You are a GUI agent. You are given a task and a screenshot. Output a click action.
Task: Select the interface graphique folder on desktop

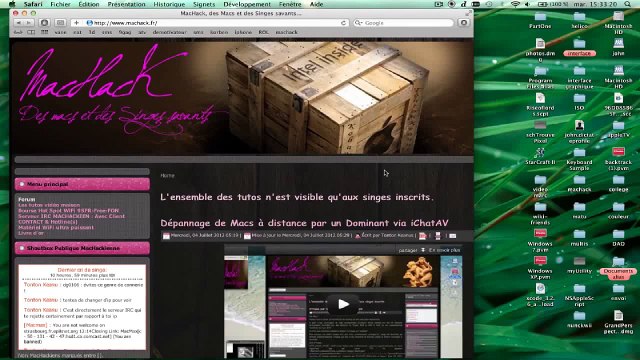[x=579, y=78]
